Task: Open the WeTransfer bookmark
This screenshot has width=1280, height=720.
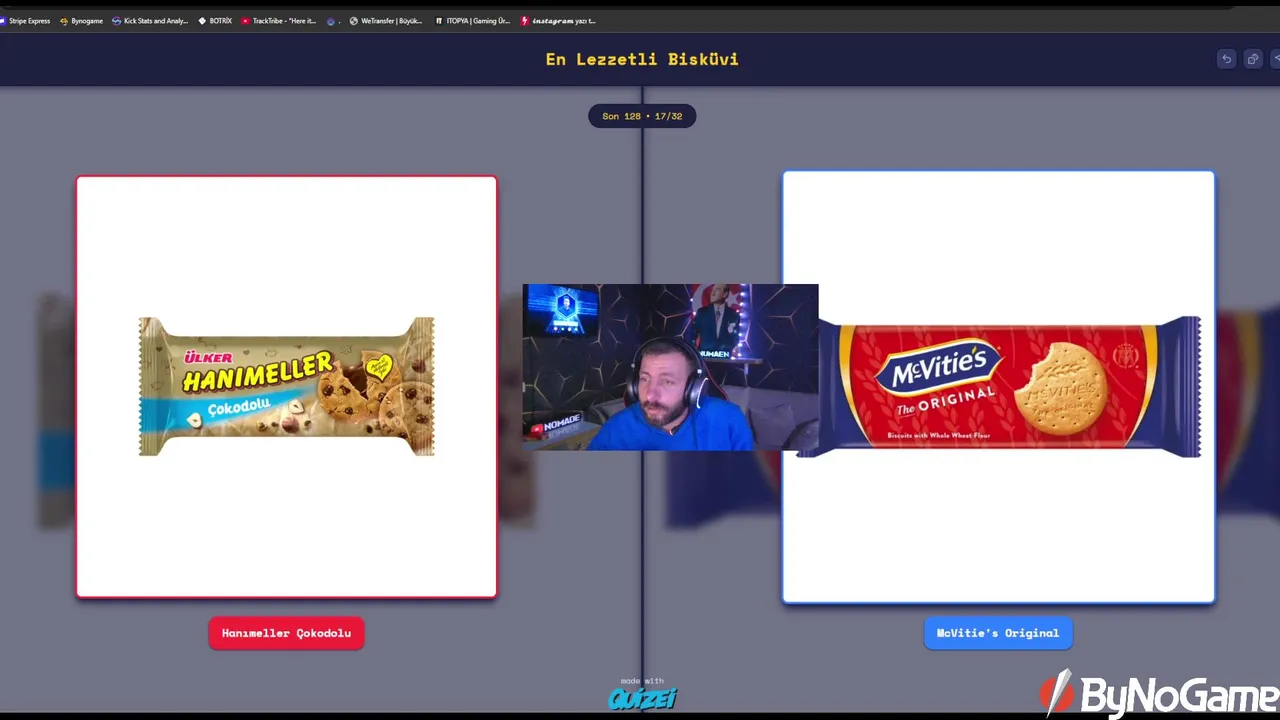Action: point(386,20)
